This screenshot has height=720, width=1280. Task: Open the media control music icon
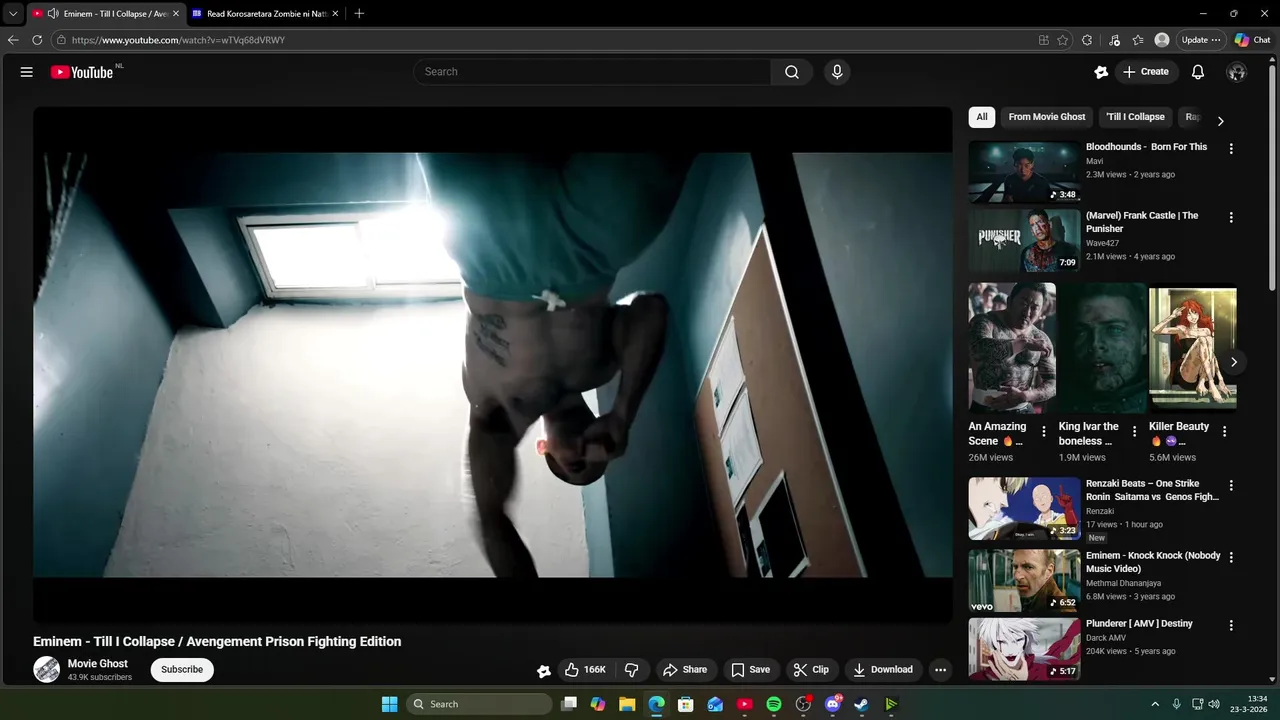(1115, 40)
